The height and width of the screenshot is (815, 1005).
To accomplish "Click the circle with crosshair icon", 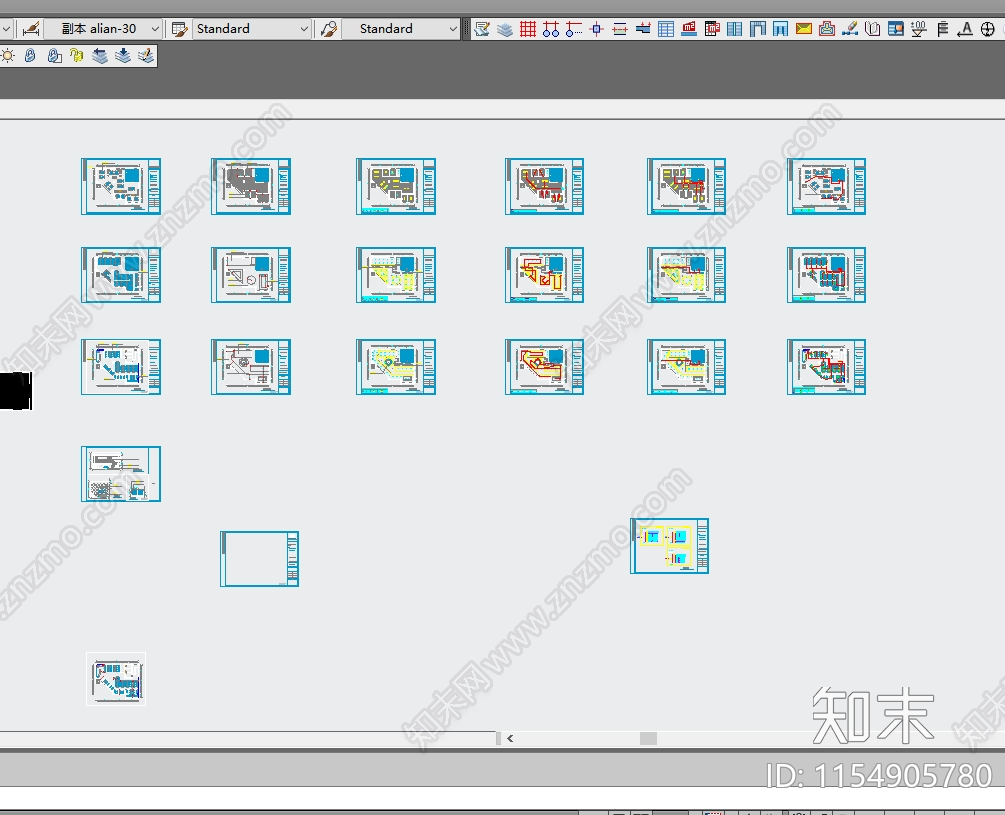I will tap(988, 29).
